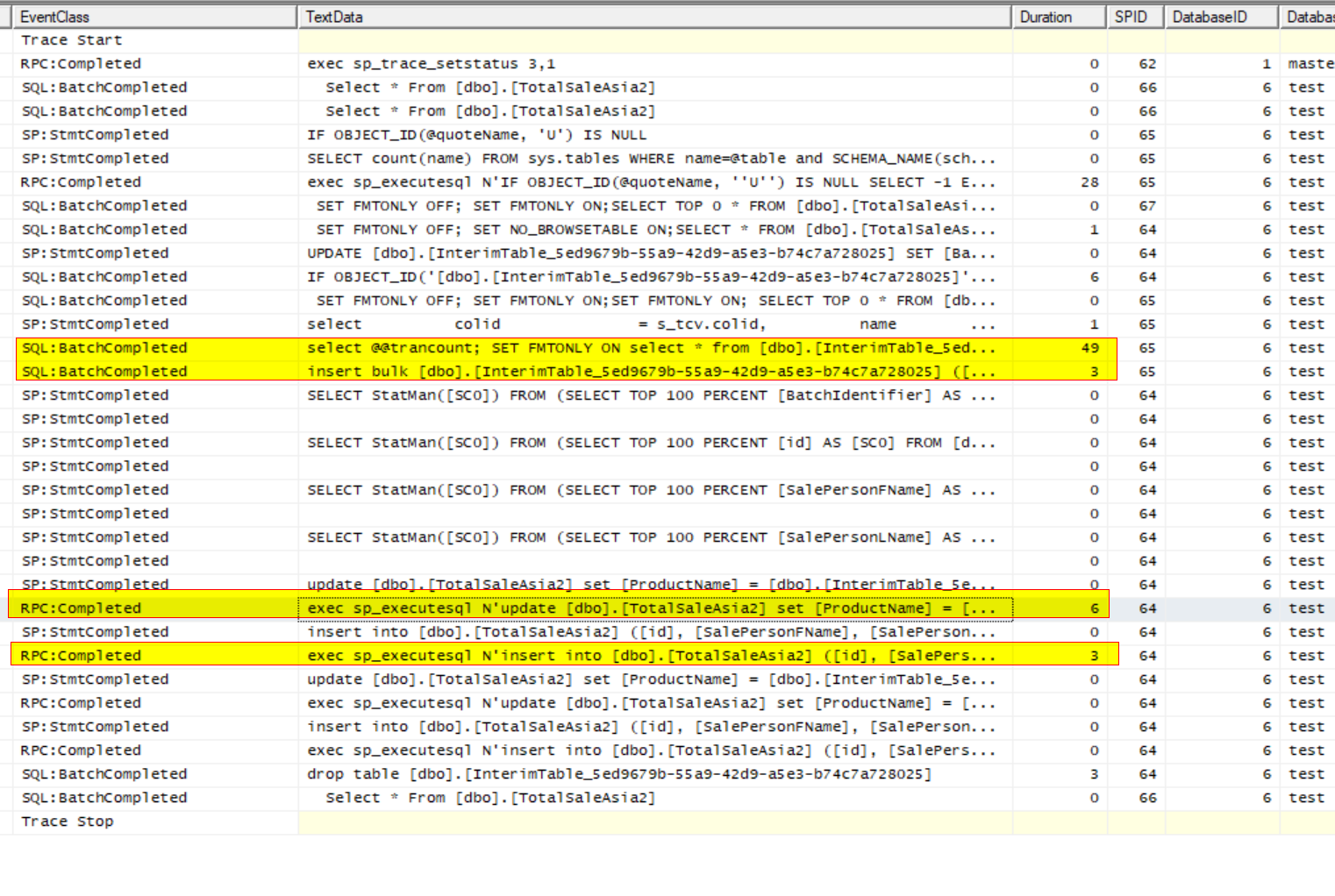Select the highlighted sp_executesql insert RPC row
Screen dimensions: 1335x896
point(526,655)
